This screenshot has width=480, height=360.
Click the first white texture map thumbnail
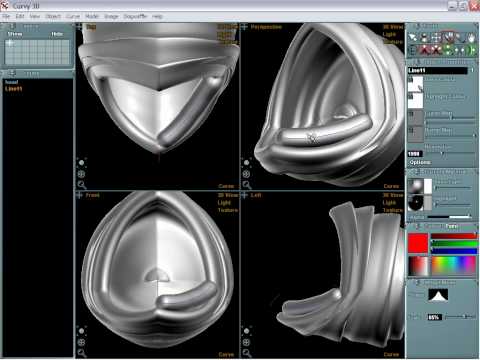415,85
